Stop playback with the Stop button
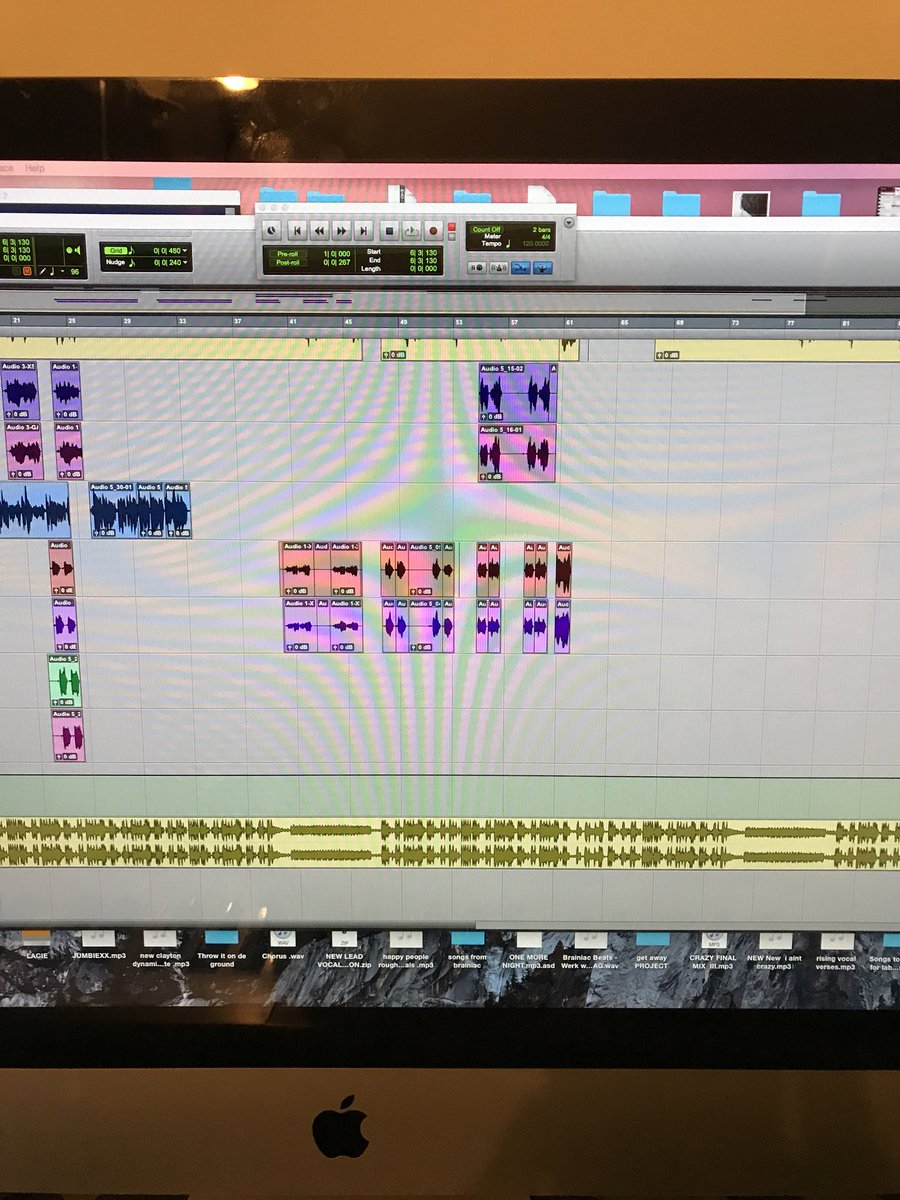 tap(390, 230)
